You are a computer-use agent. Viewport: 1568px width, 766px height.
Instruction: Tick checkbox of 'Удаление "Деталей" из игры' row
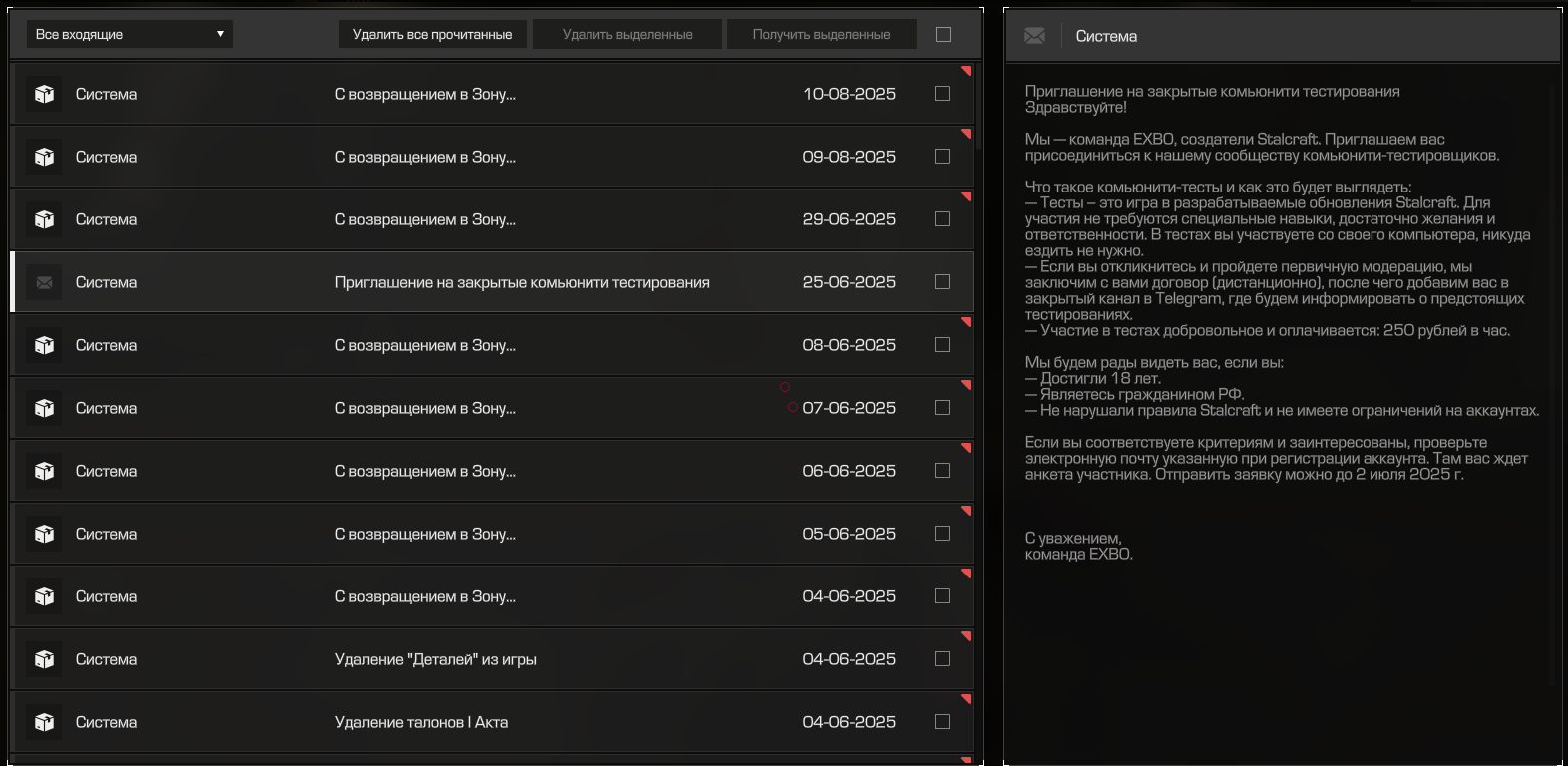click(x=942, y=658)
